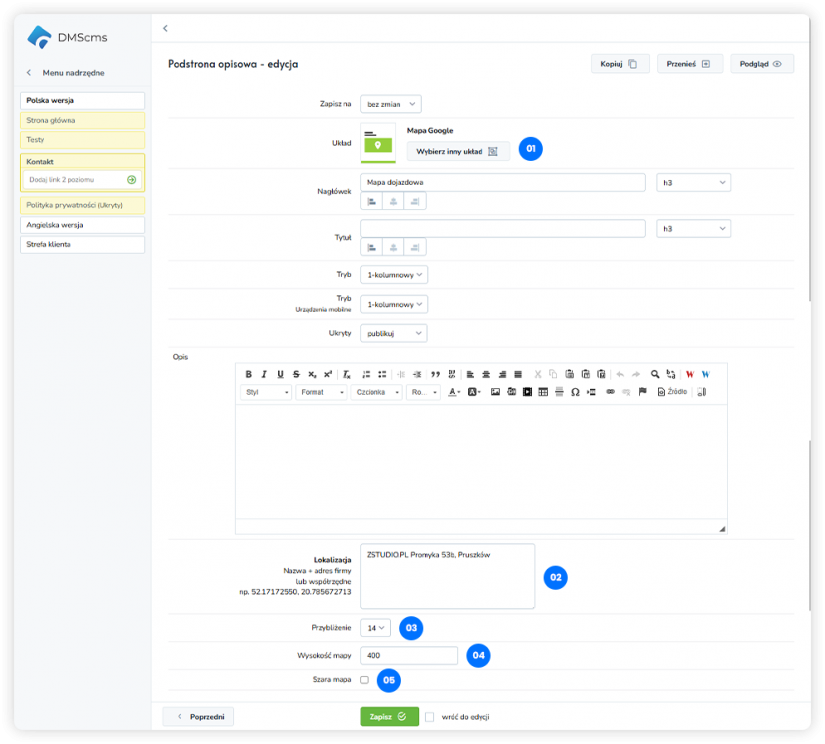Enable the Szara mapa checkbox
The width and height of the screenshot is (825, 744).
click(364, 680)
